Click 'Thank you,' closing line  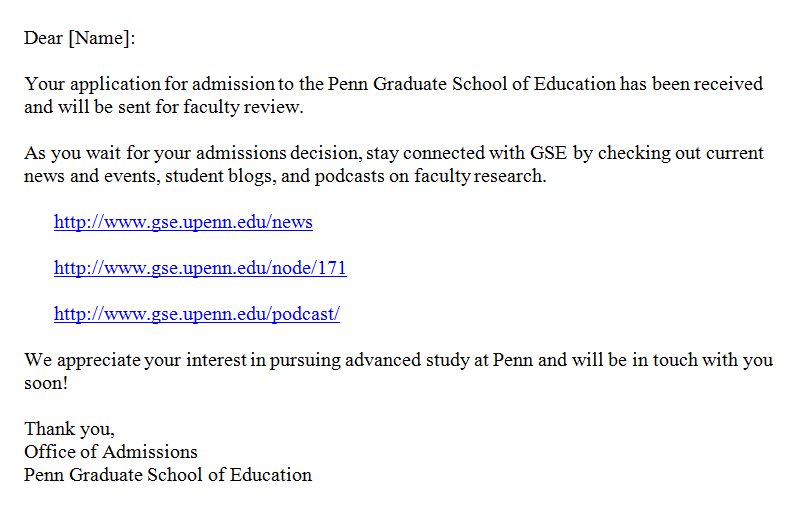coord(69,429)
